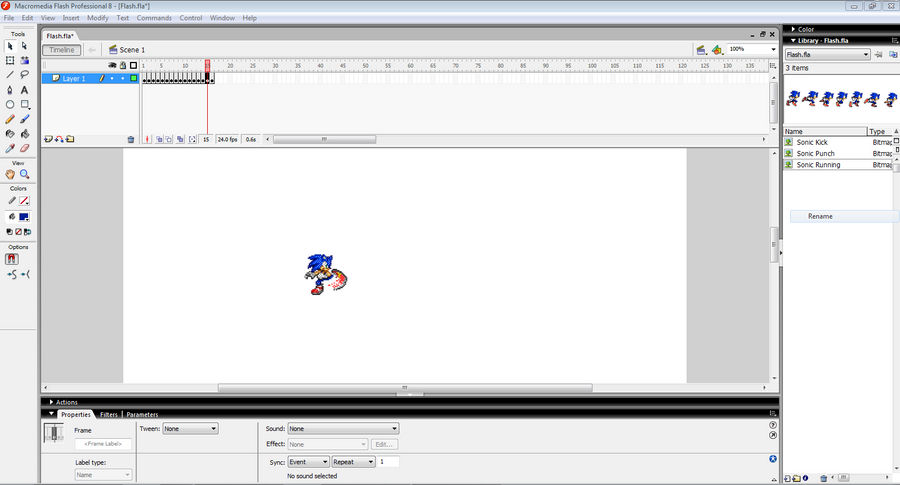Choose the Free Transform tool
This screenshot has height=485, width=900.
click(10, 60)
